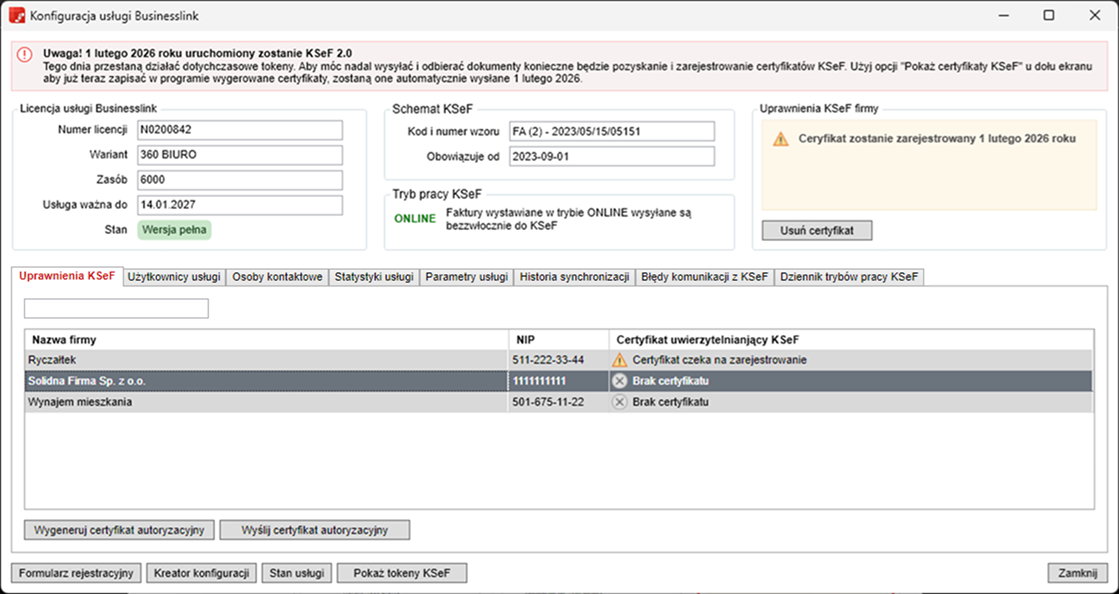This screenshot has width=1119, height=594.
Task: Switch to the Osoby kontaktowe tab
Action: pyautogui.click(x=277, y=277)
